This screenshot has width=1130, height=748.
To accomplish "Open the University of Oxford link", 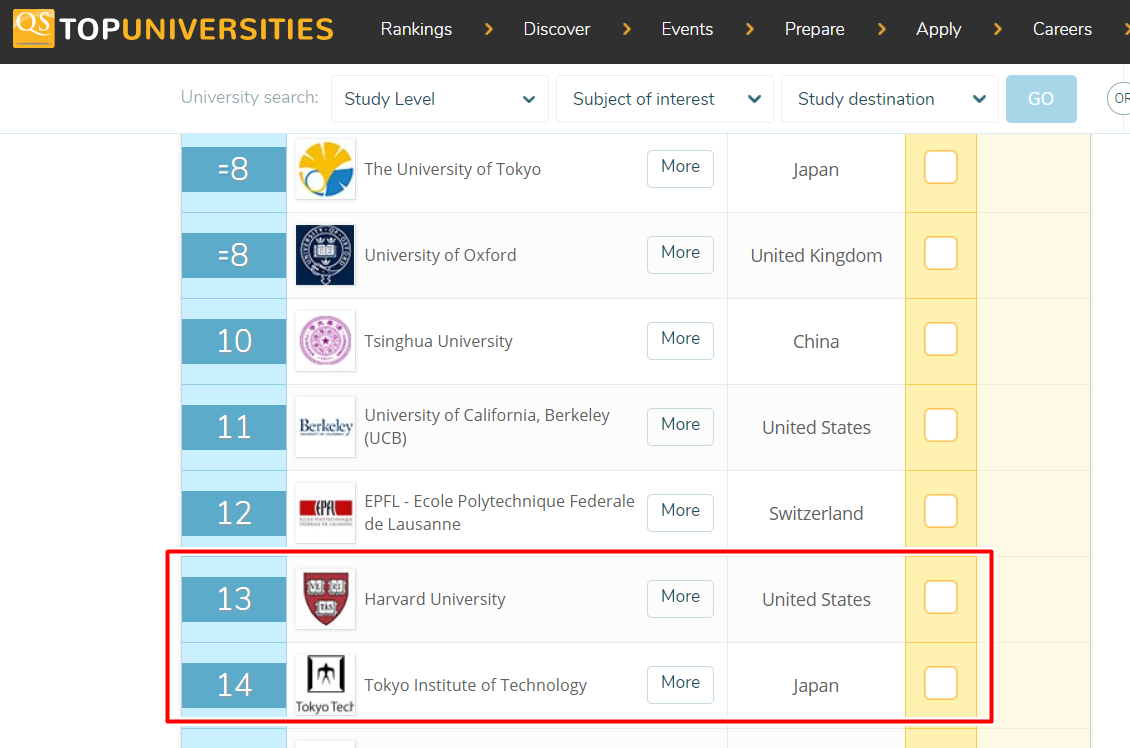I will 440,255.
